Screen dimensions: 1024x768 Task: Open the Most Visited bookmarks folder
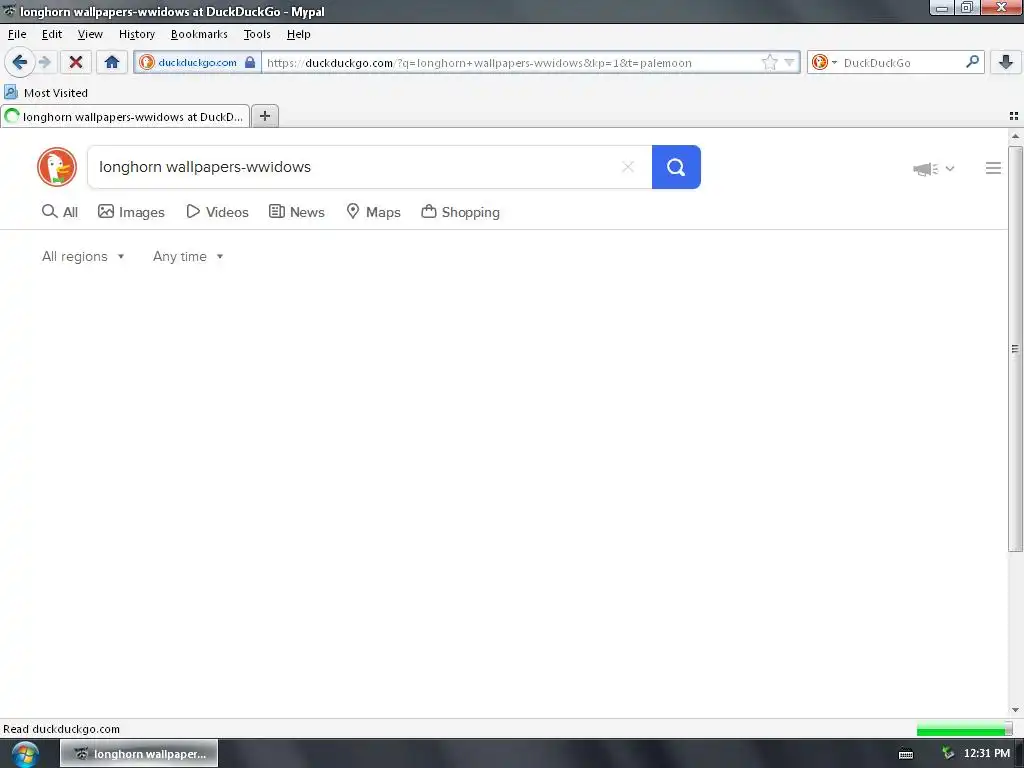click(x=46, y=93)
